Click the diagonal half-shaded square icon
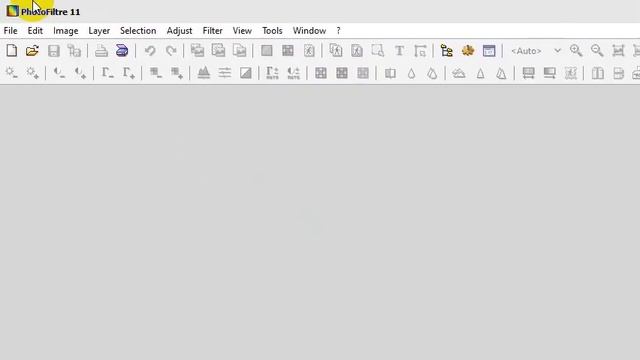This screenshot has height=360, width=640. coord(246,73)
